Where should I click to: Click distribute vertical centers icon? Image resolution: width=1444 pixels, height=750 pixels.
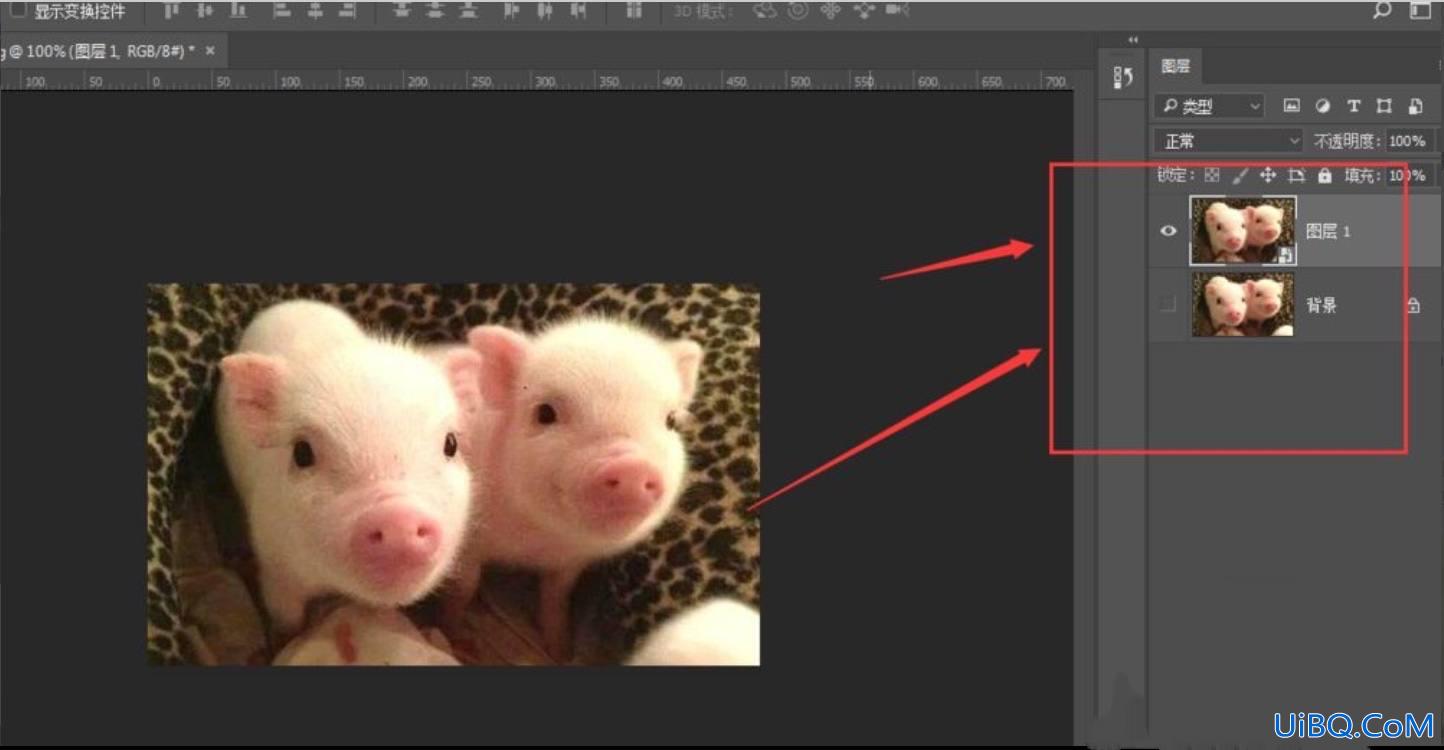435,11
